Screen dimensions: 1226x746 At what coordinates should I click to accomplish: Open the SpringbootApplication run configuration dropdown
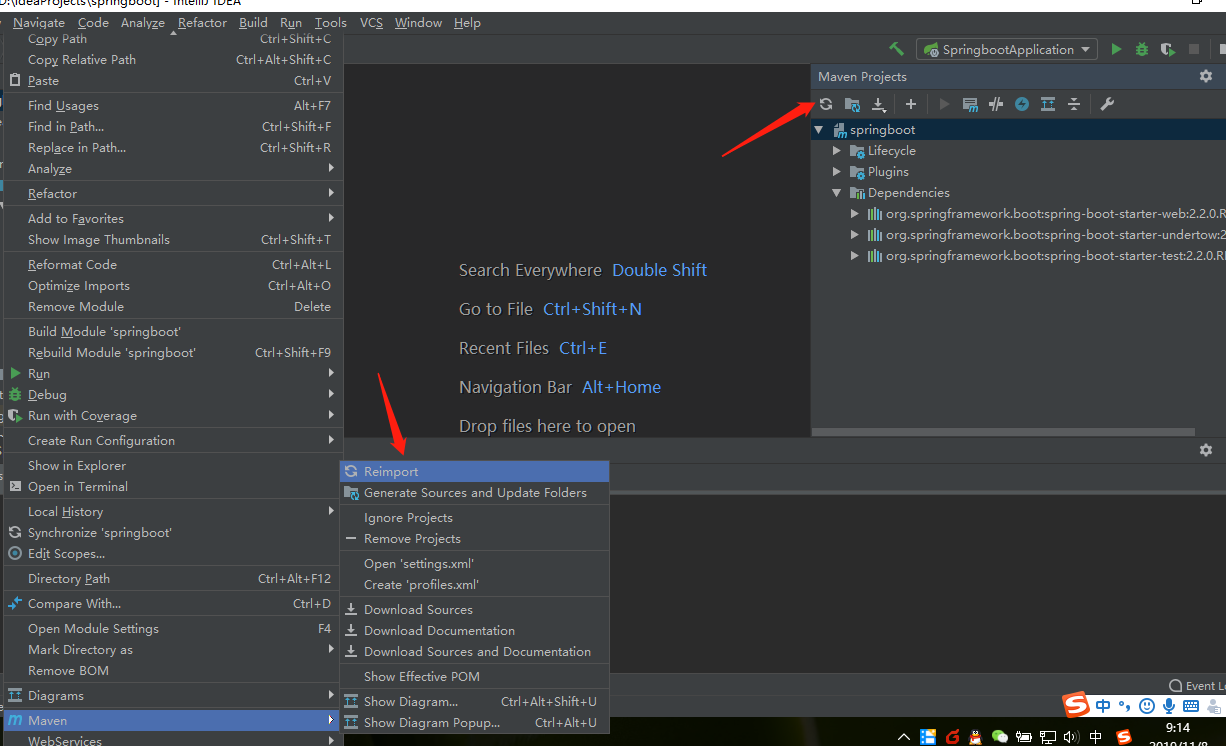tap(1007, 49)
